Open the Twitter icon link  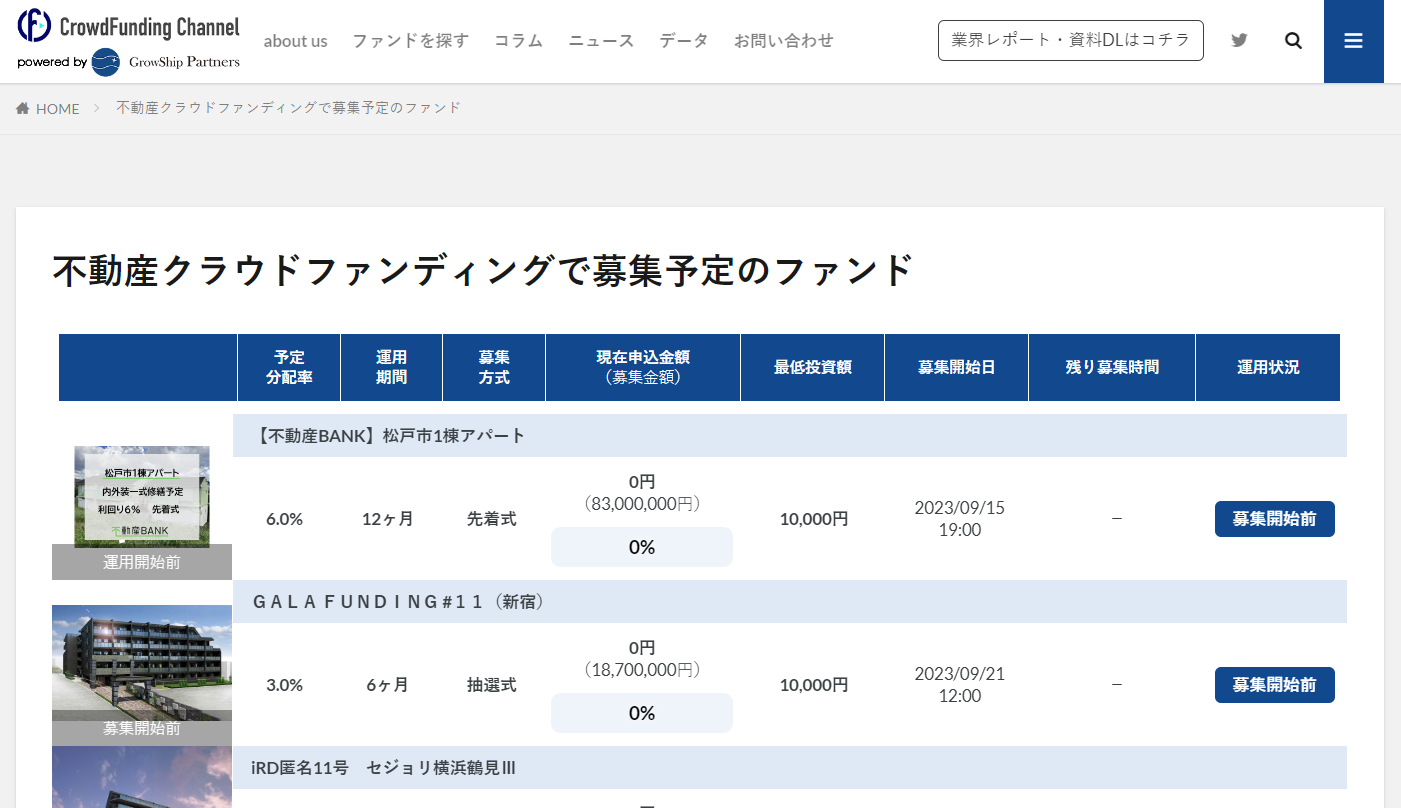1239,41
